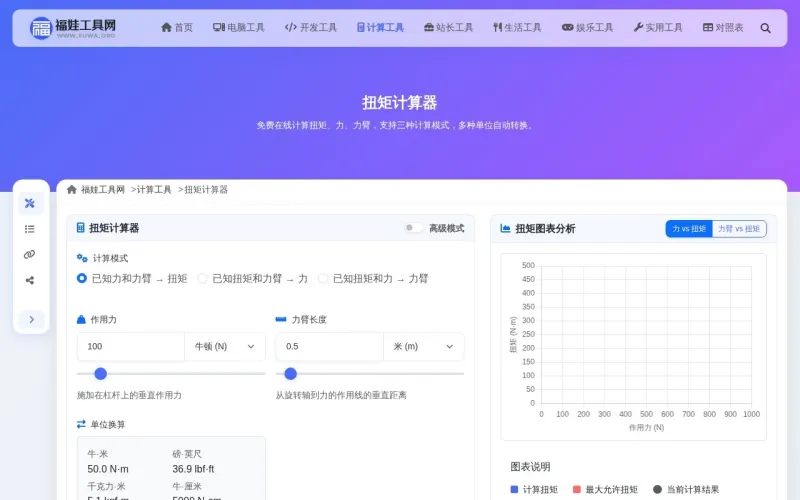Click 扭矩计算器 breadcrumb link
The height and width of the screenshot is (500, 800).
(206, 190)
